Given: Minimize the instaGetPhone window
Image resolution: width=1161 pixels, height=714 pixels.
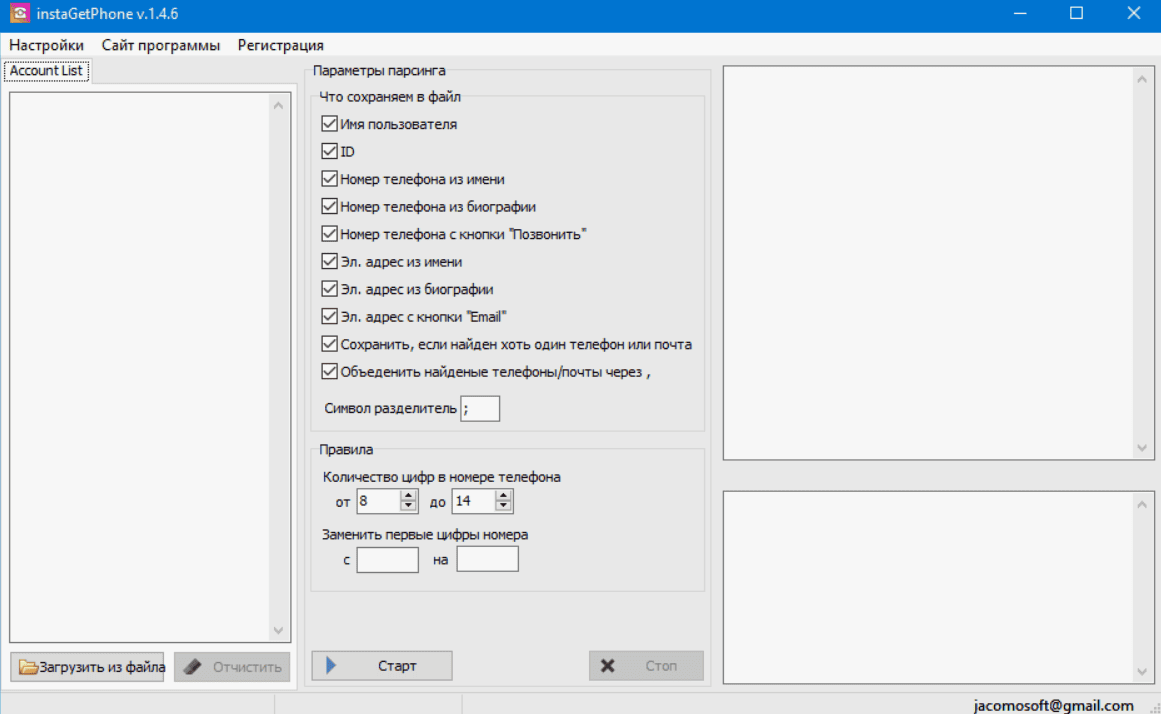Looking at the screenshot, I should coord(1020,13).
